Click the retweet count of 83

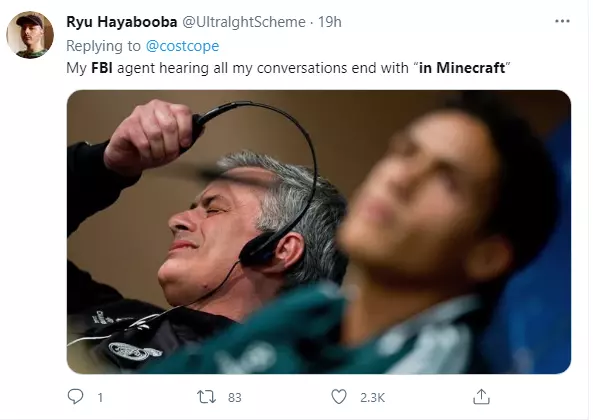click(x=234, y=397)
